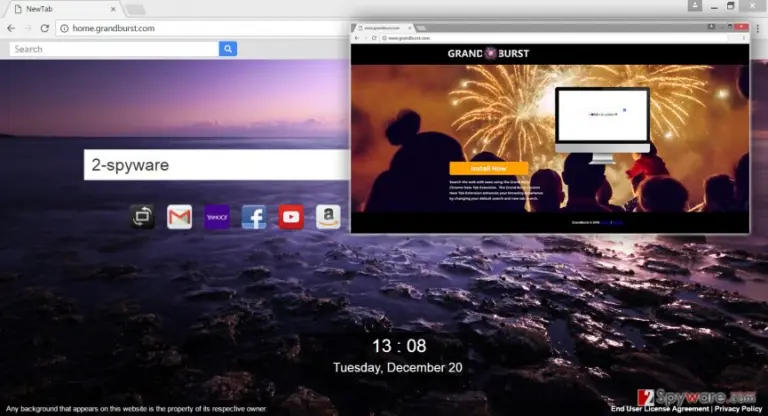
Task: Click the blue magnifier search button
Action: tap(228, 49)
